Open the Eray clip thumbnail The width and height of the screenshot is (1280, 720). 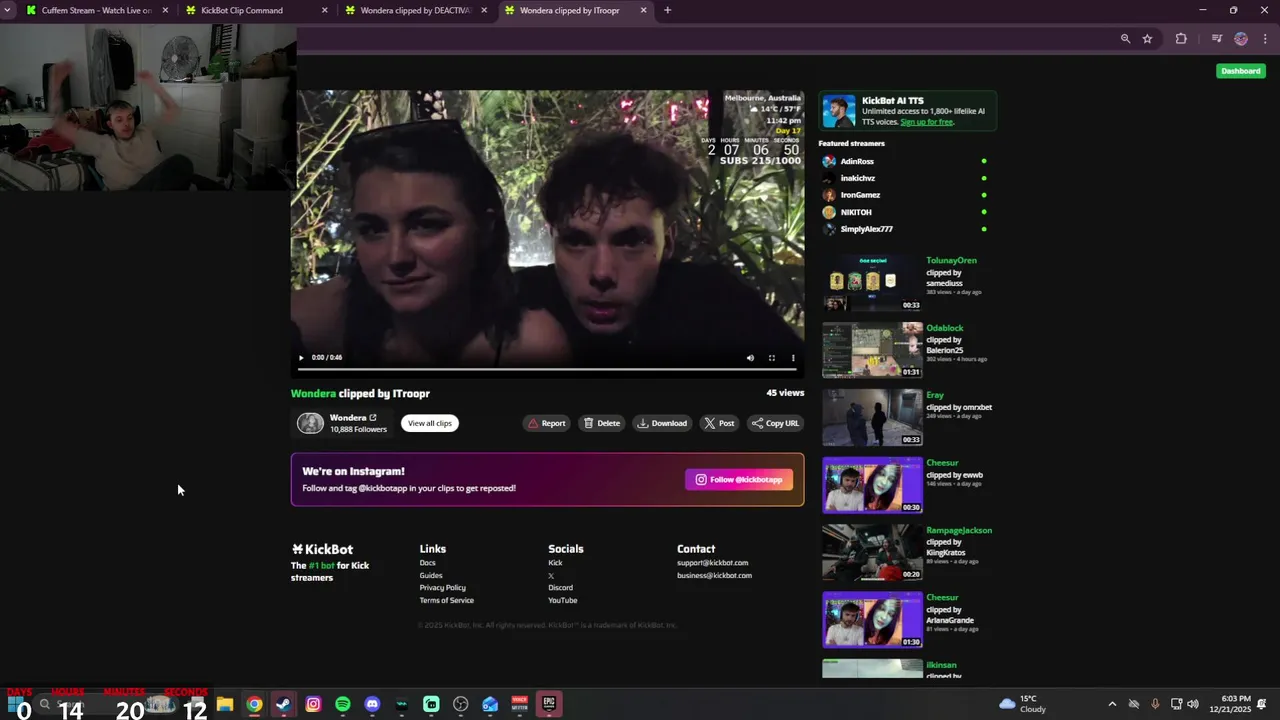(x=872, y=417)
